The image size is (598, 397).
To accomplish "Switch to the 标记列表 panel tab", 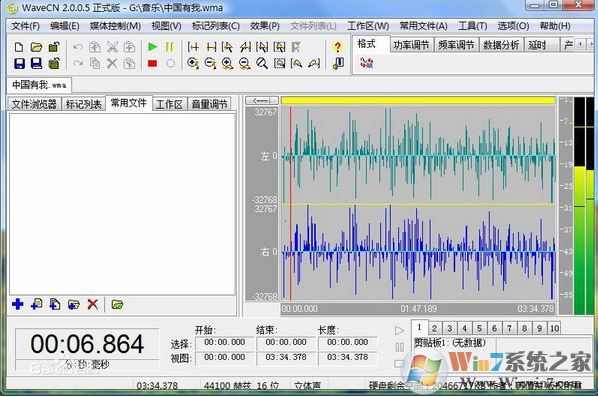I will tap(84, 104).
